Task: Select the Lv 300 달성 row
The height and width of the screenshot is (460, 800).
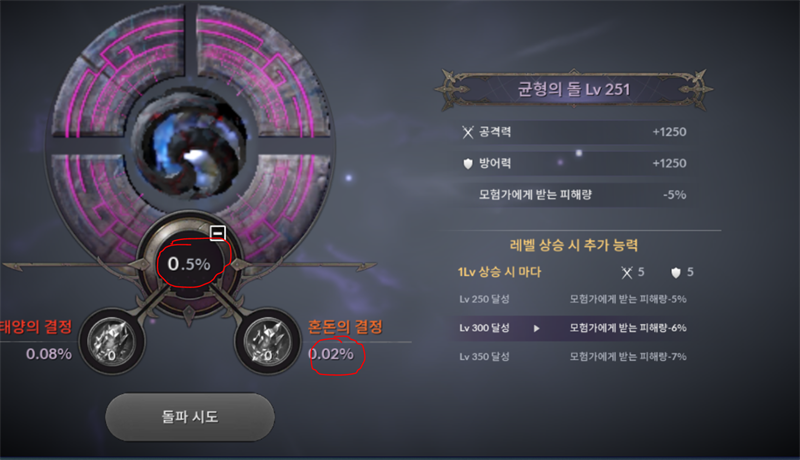Action: point(571,328)
